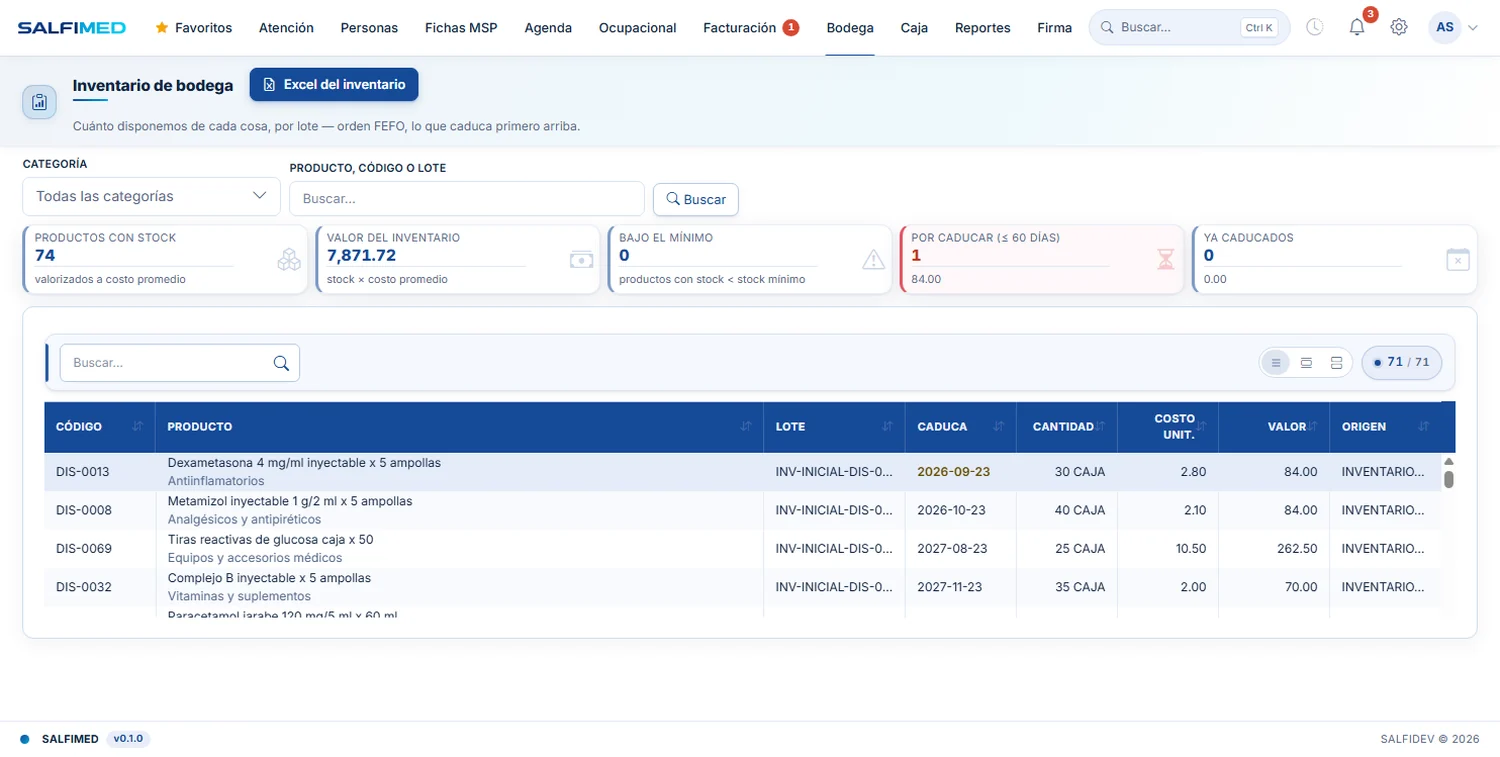This screenshot has height=757, width=1500.
Task: Open the Agenda menu
Action: pos(548,28)
